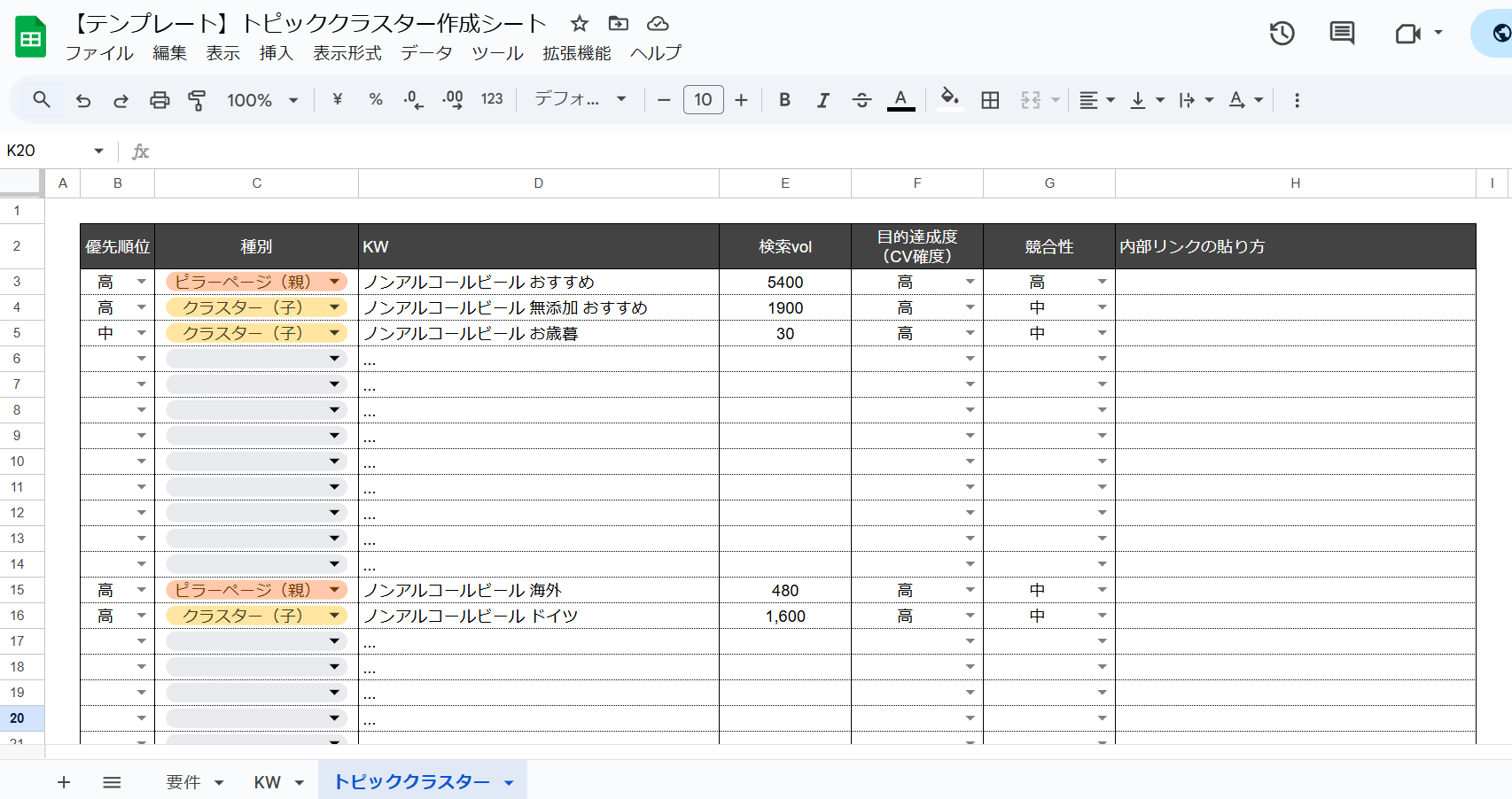The width and height of the screenshot is (1512, 799).
Task: Open text wrapping options
Action: point(1196,100)
